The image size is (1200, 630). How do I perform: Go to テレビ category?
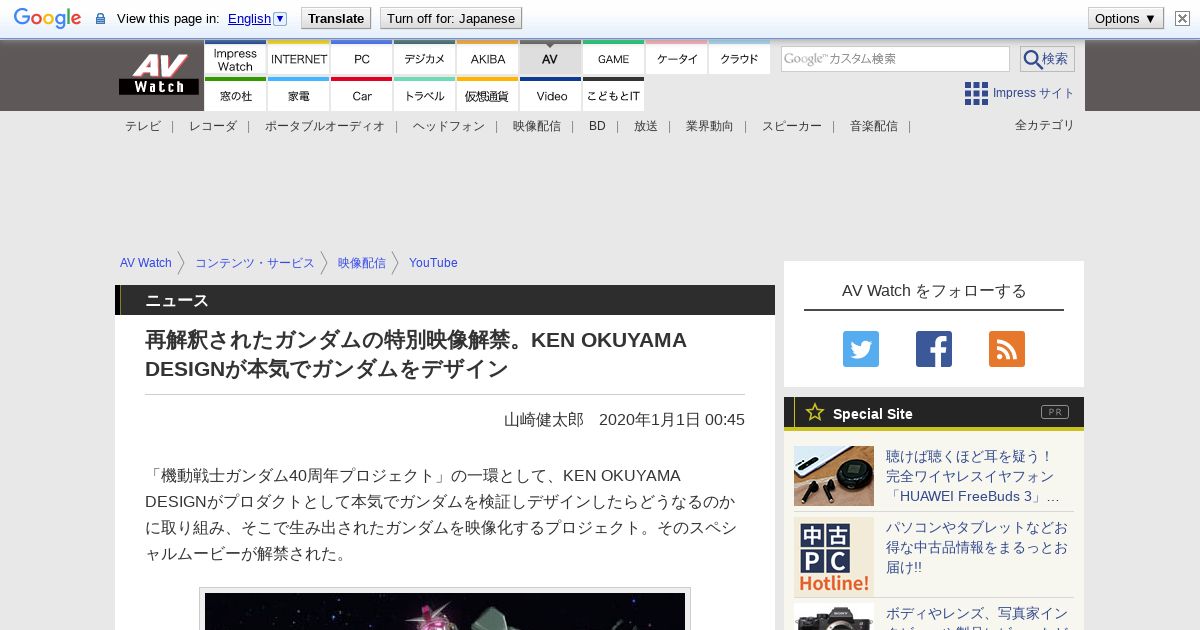(x=142, y=126)
